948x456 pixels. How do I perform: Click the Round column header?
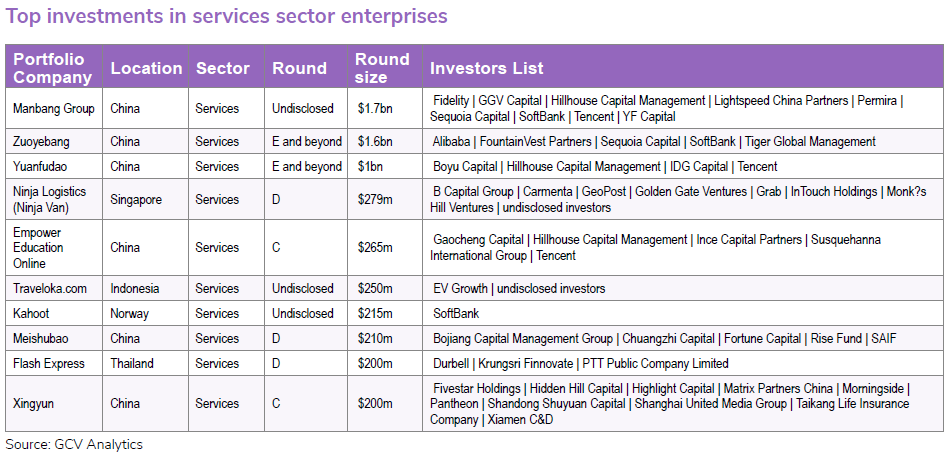coord(299,68)
